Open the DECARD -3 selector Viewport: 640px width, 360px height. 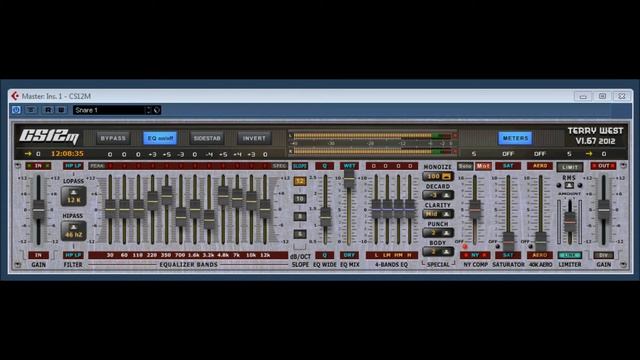[438, 195]
